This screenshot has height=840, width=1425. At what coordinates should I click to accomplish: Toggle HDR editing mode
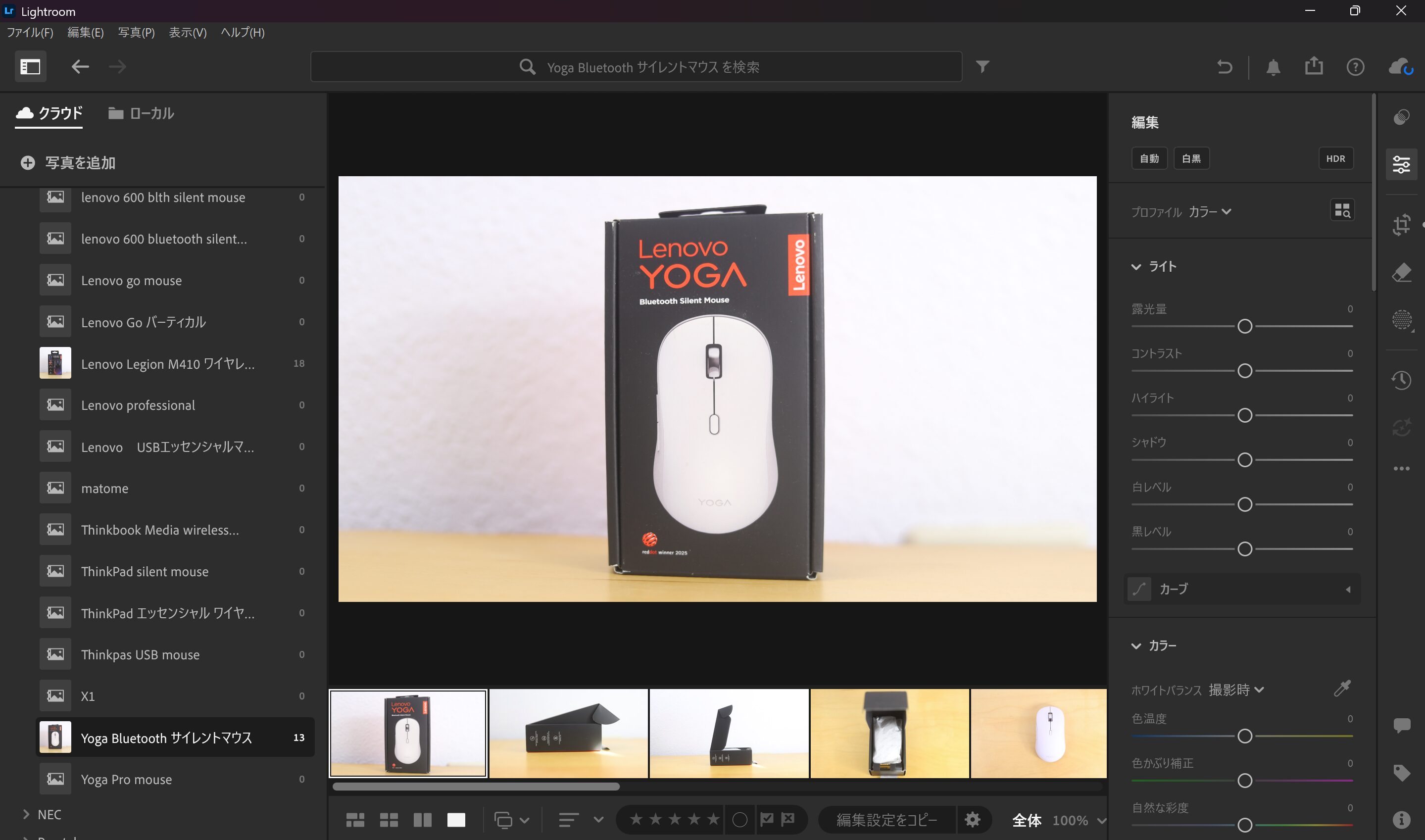[x=1336, y=158]
